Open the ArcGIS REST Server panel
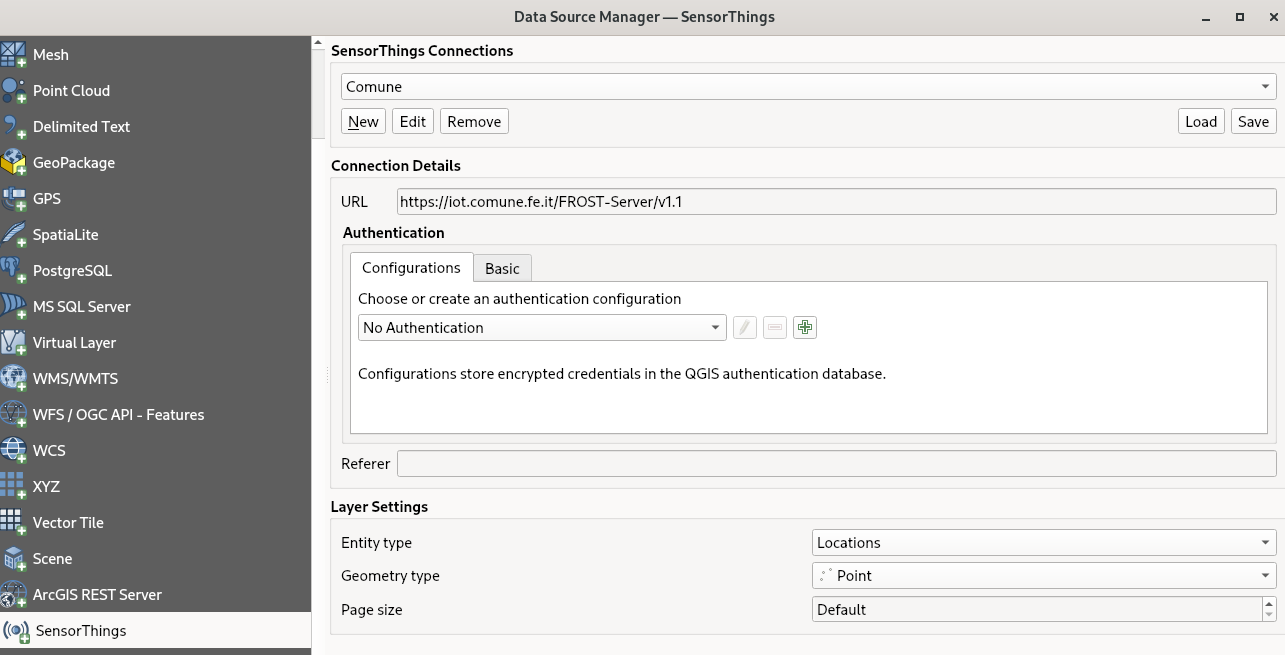The height and width of the screenshot is (655, 1285). pyautogui.click(x=96, y=595)
